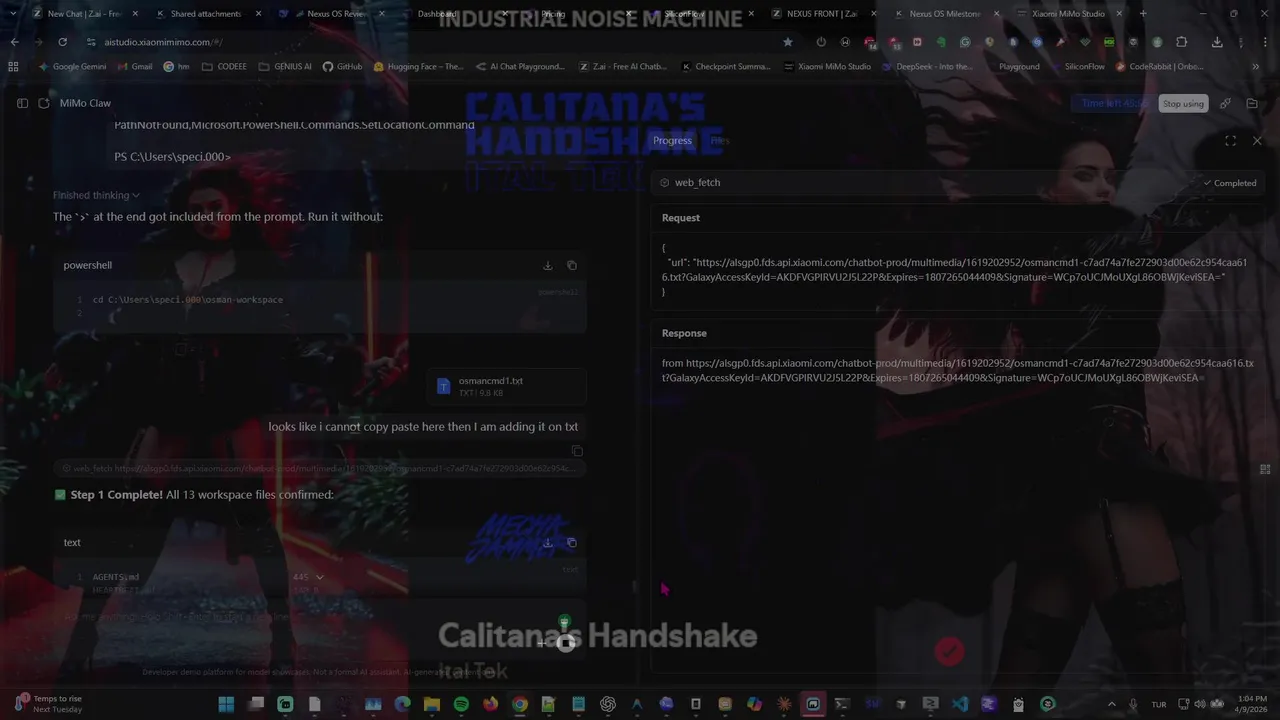The width and height of the screenshot is (1280, 720).
Task: Switch to the Progress tab
Action: point(672,141)
